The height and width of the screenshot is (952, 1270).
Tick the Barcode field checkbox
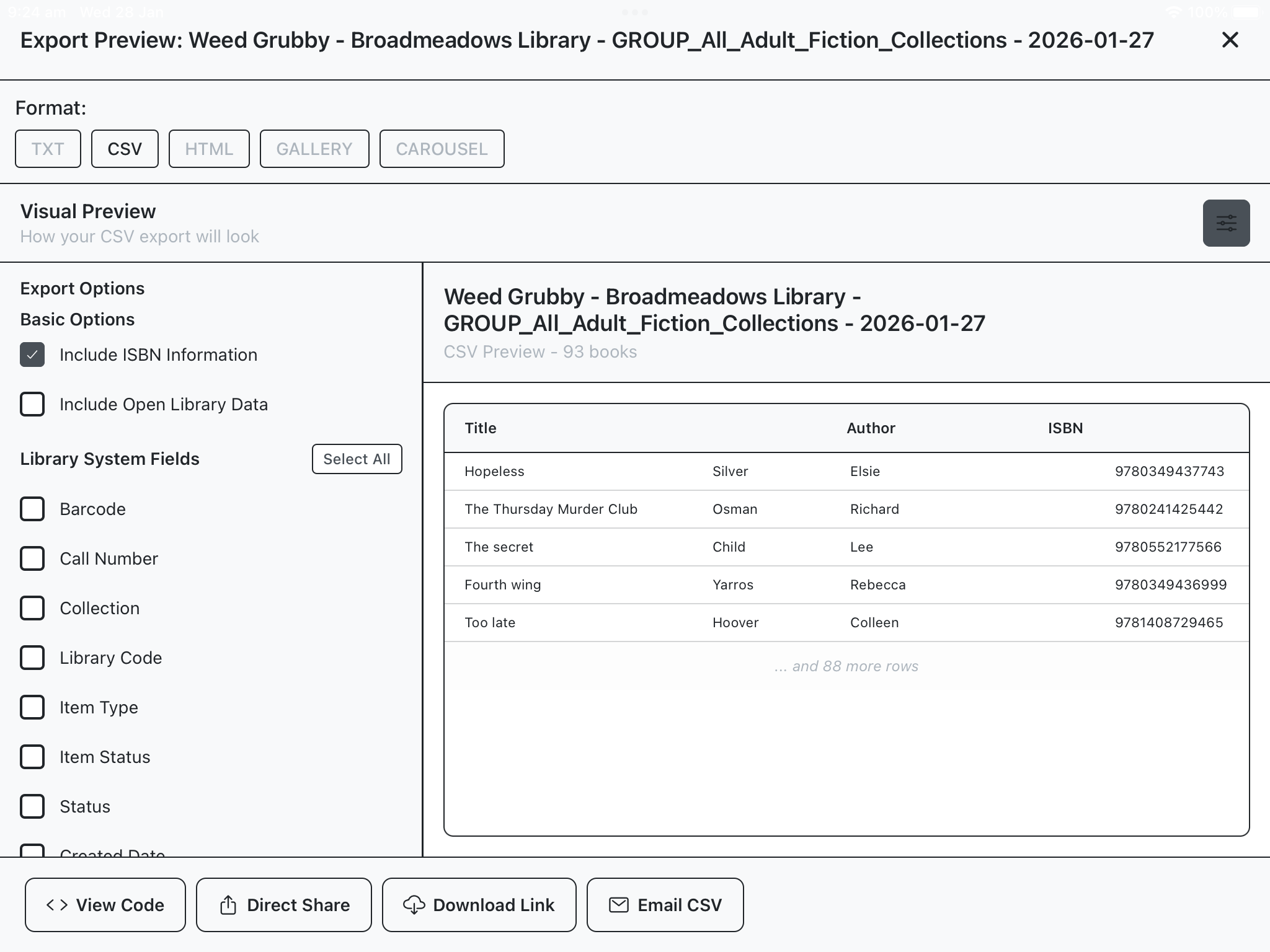pyautogui.click(x=32, y=509)
